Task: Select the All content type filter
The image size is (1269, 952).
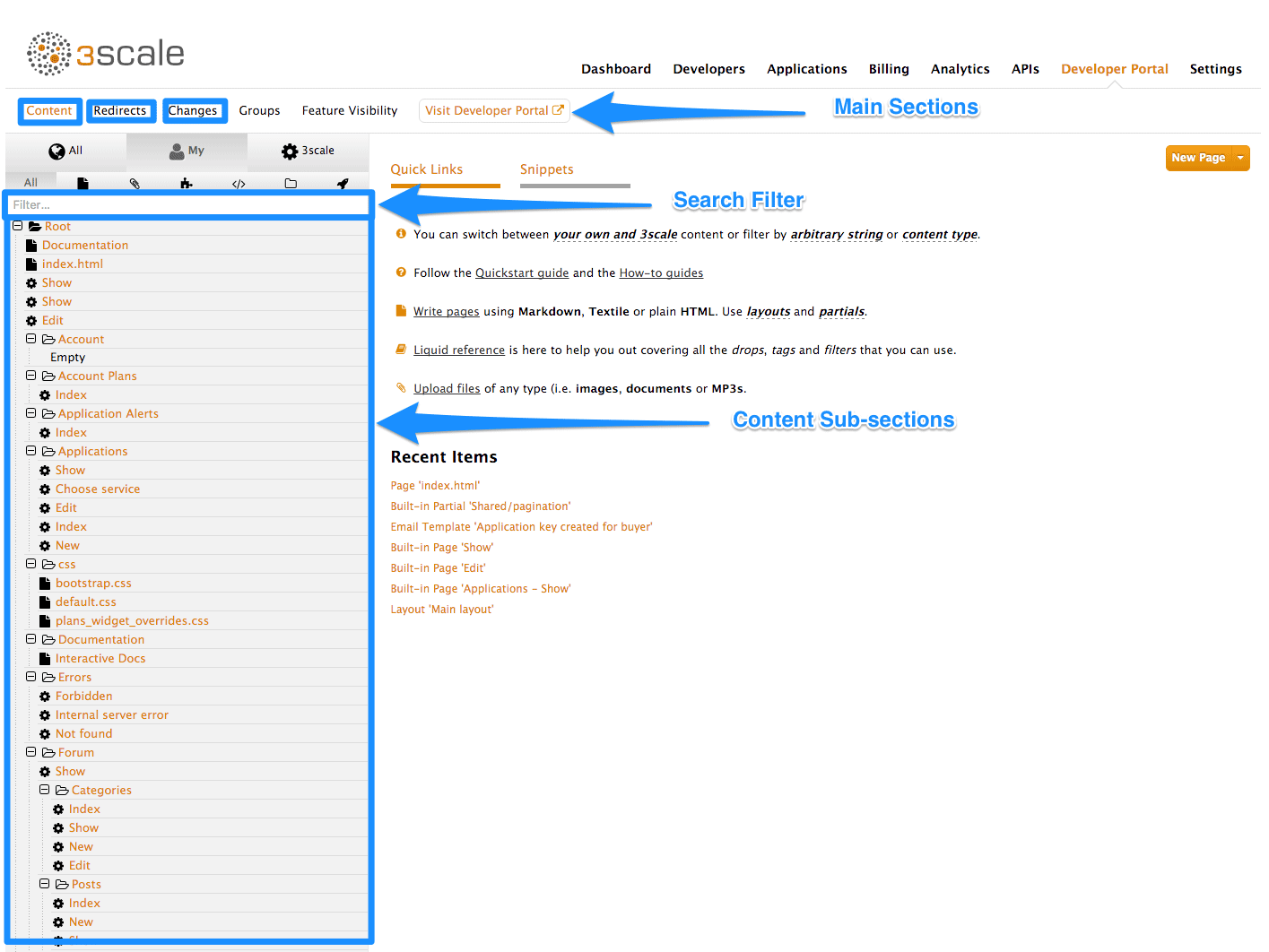Action: pyautogui.click(x=30, y=182)
